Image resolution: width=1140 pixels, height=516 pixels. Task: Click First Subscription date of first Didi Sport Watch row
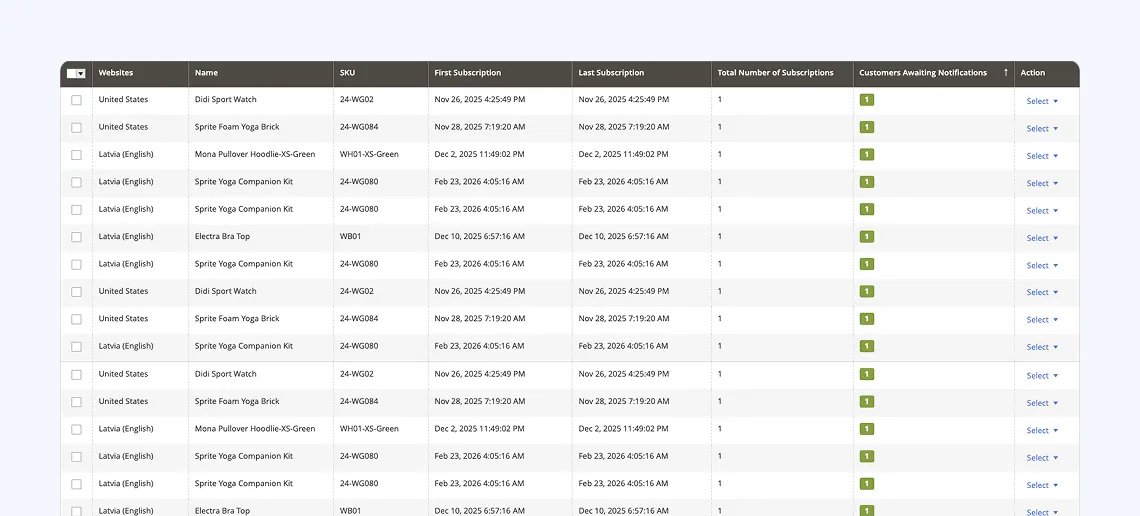[x=479, y=100]
